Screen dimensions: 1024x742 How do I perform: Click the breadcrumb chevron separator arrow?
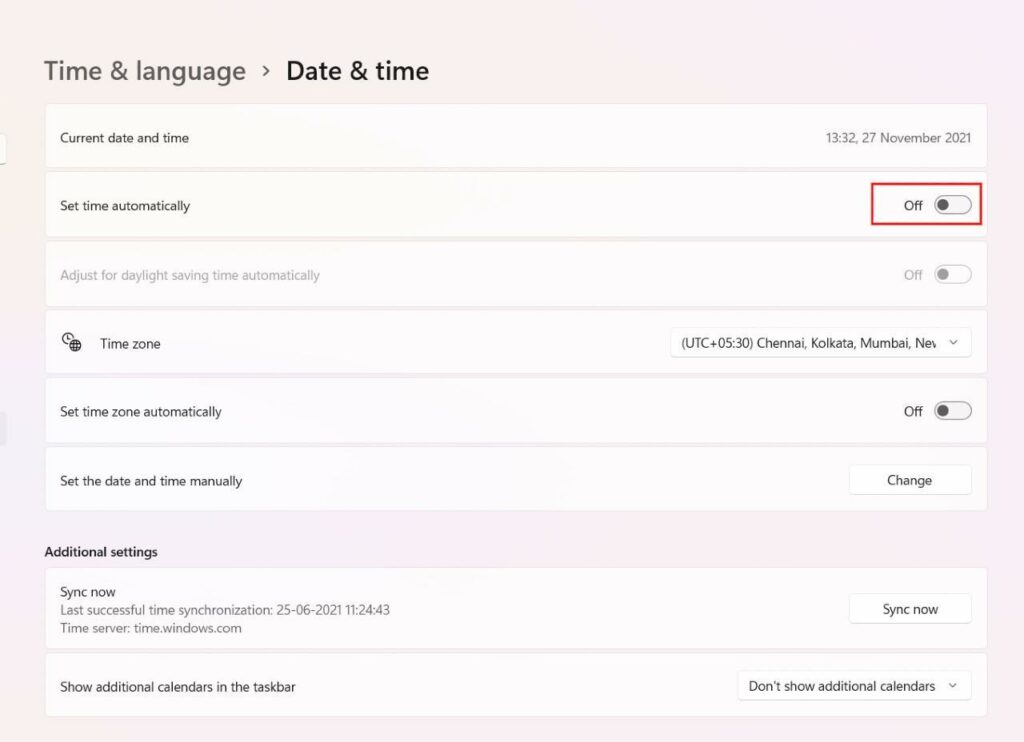[266, 71]
